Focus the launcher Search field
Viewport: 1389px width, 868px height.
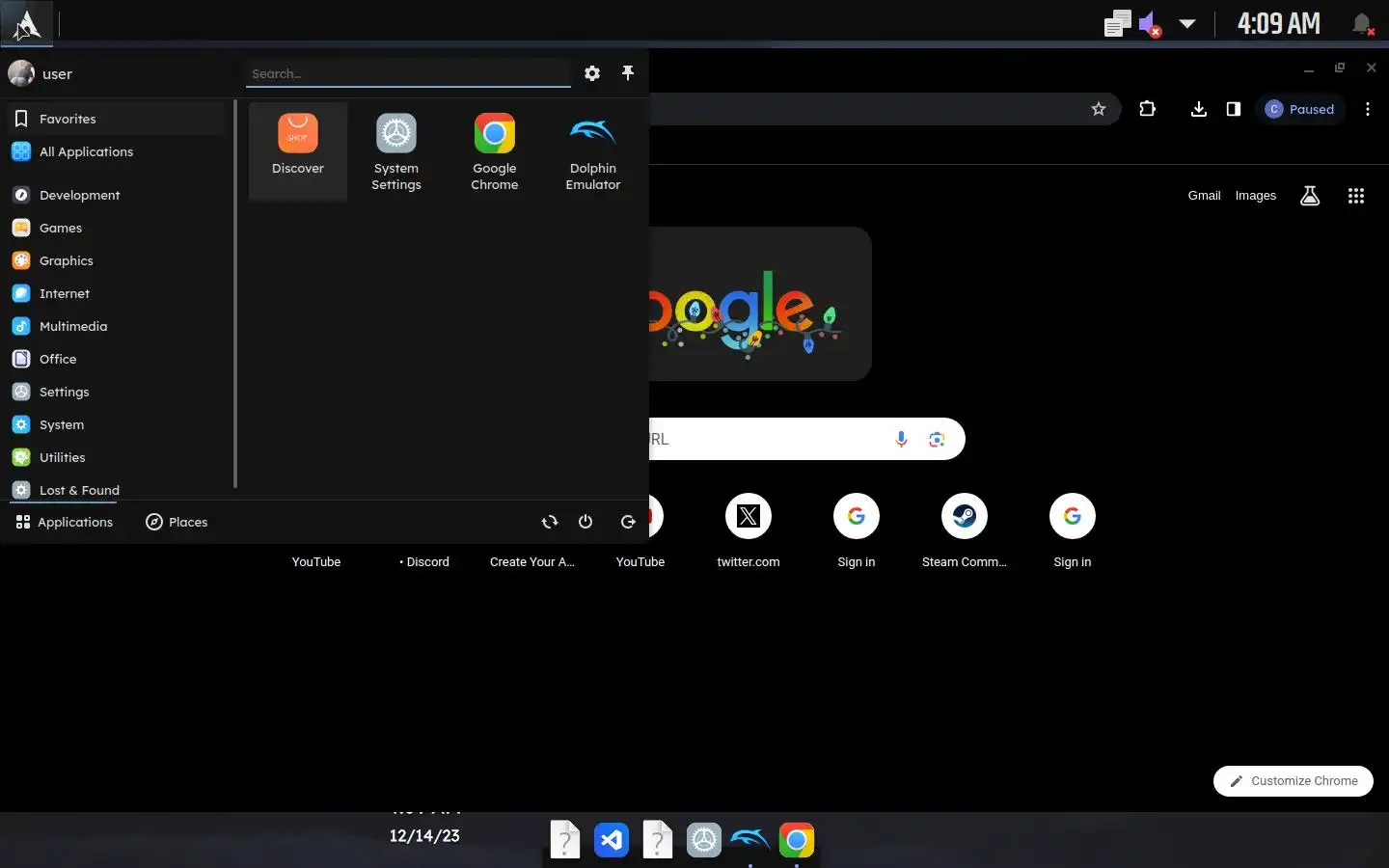coord(408,73)
